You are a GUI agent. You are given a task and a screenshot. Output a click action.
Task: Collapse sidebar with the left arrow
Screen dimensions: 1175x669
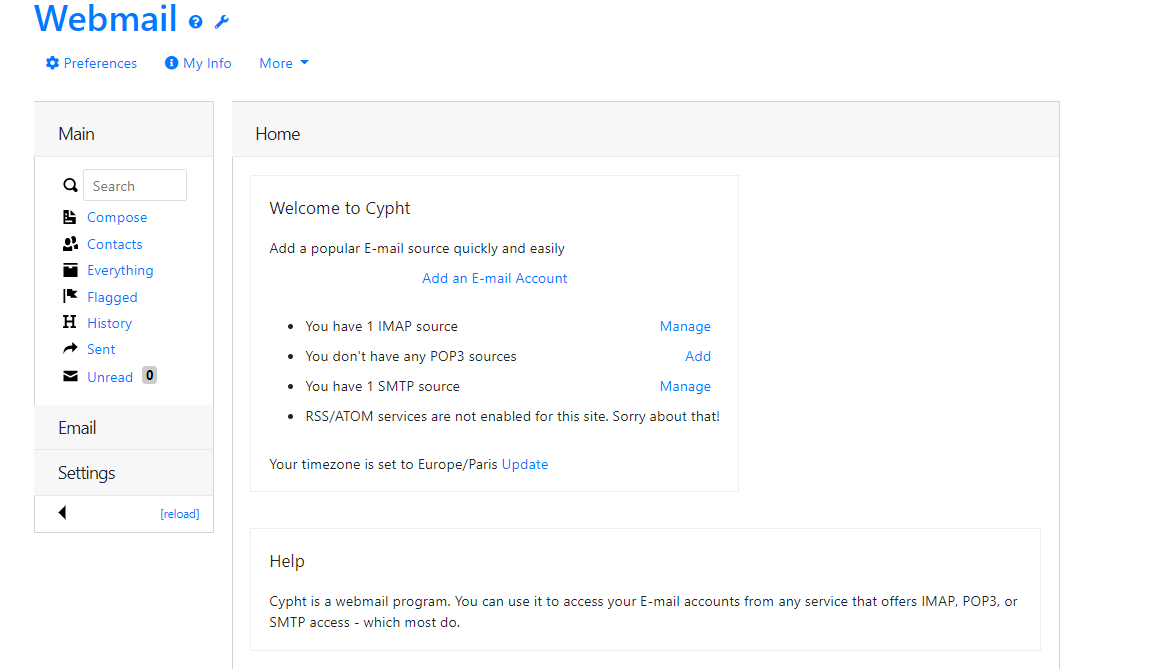[x=62, y=513]
